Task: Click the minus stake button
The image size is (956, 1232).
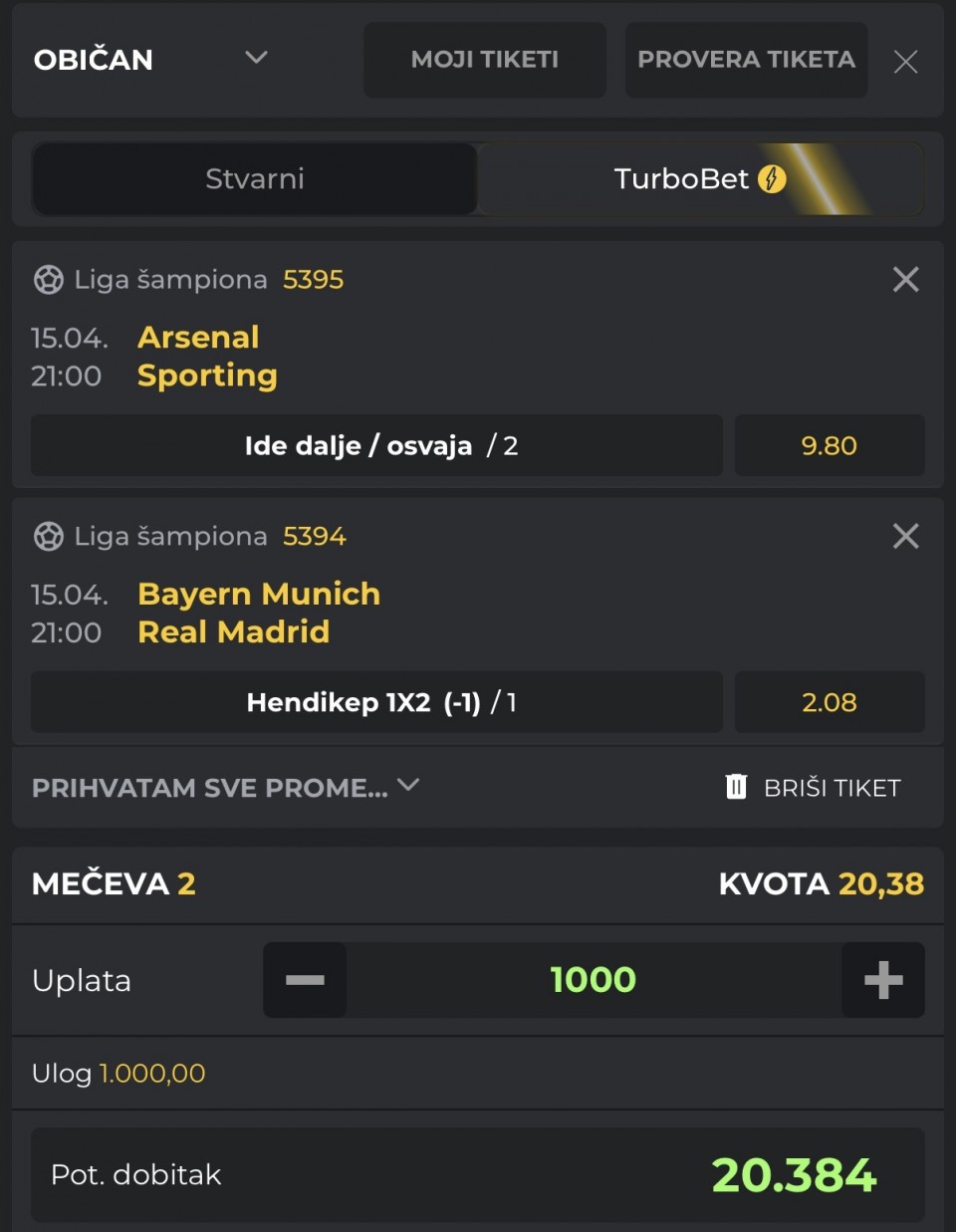Action: pyautogui.click(x=305, y=980)
